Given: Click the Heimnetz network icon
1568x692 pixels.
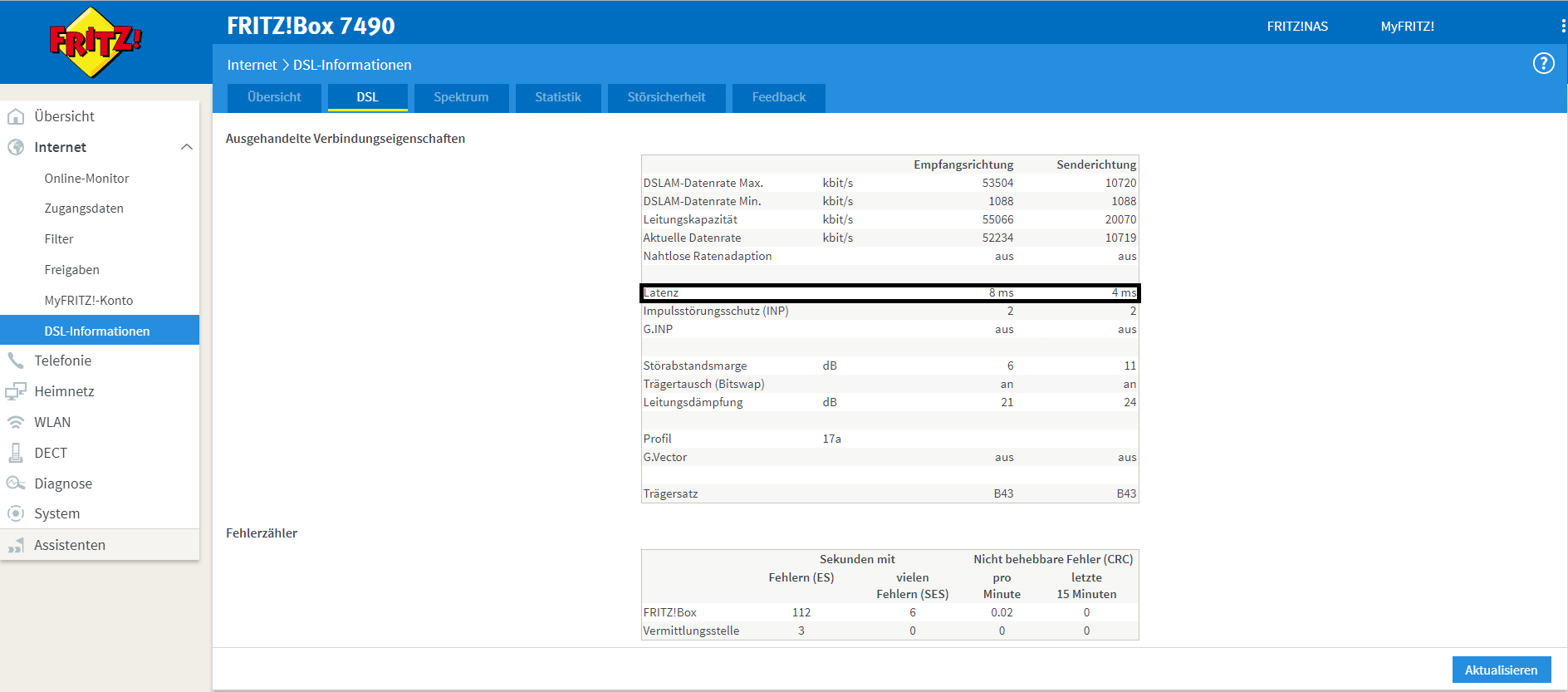Looking at the screenshot, I should tap(16, 391).
